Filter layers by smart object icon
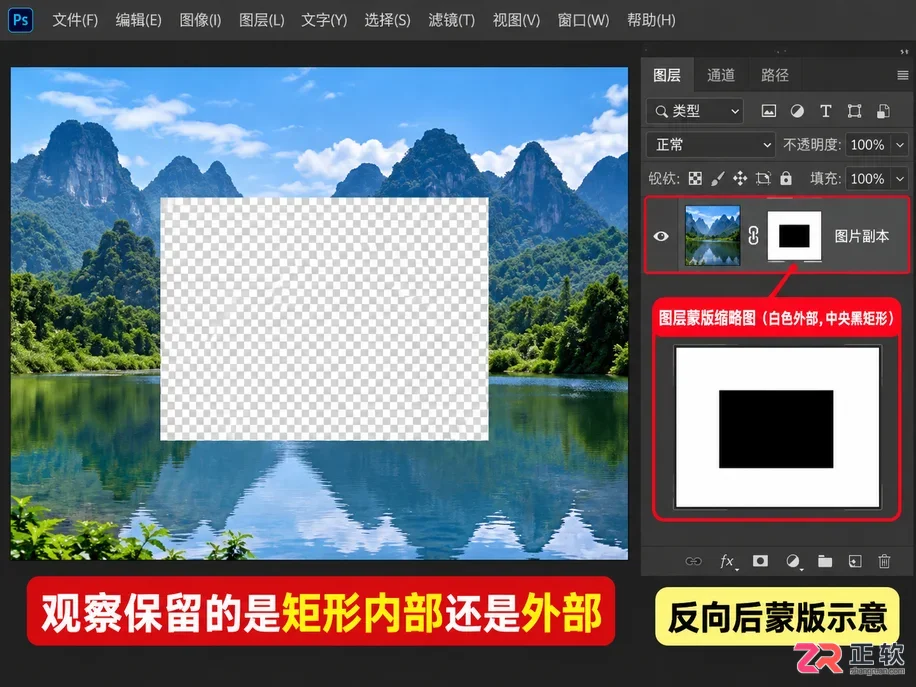This screenshot has height=687, width=916. click(883, 111)
